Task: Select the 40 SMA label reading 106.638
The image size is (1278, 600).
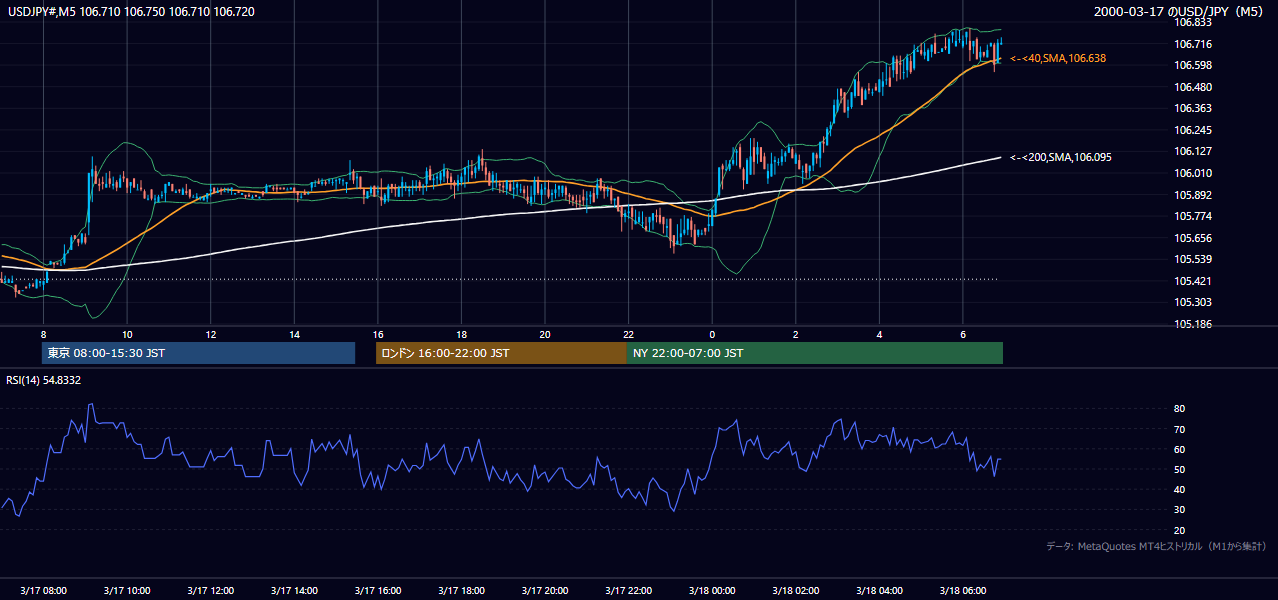Action: [x=1058, y=59]
